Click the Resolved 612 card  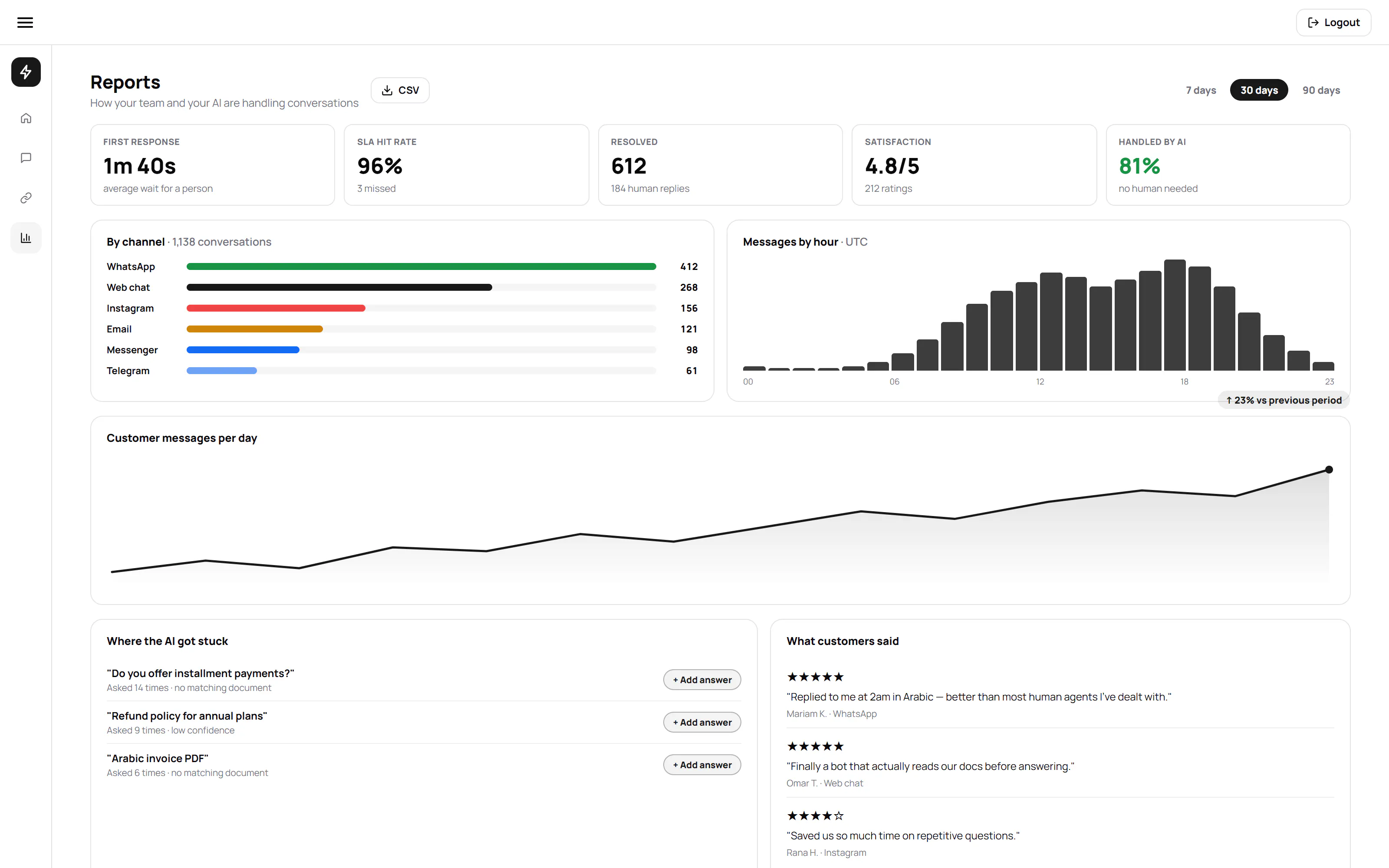click(720, 165)
